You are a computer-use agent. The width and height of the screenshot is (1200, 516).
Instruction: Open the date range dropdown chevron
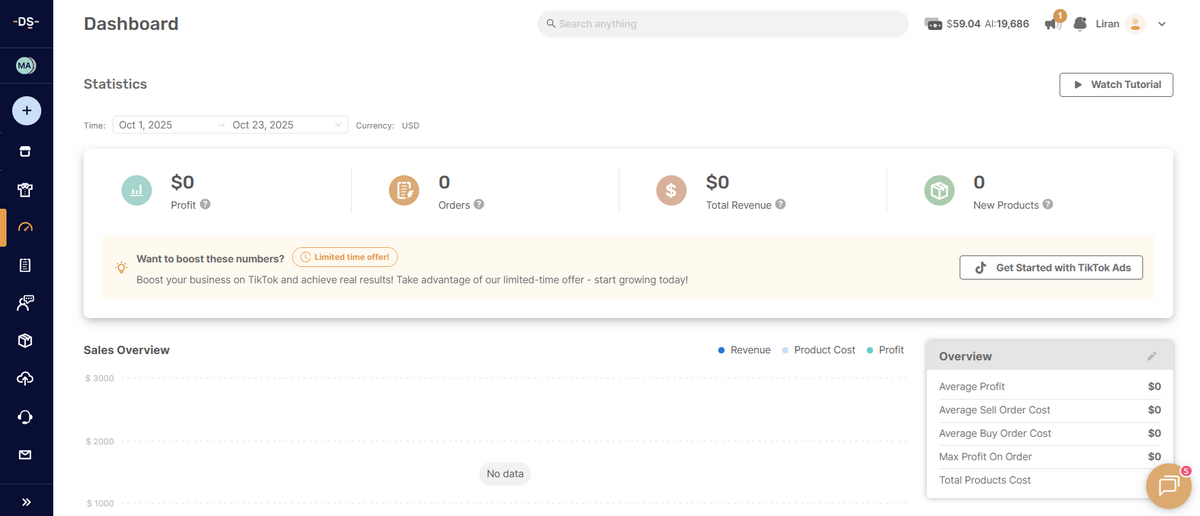pyautogui.click(x=339, y=125)
